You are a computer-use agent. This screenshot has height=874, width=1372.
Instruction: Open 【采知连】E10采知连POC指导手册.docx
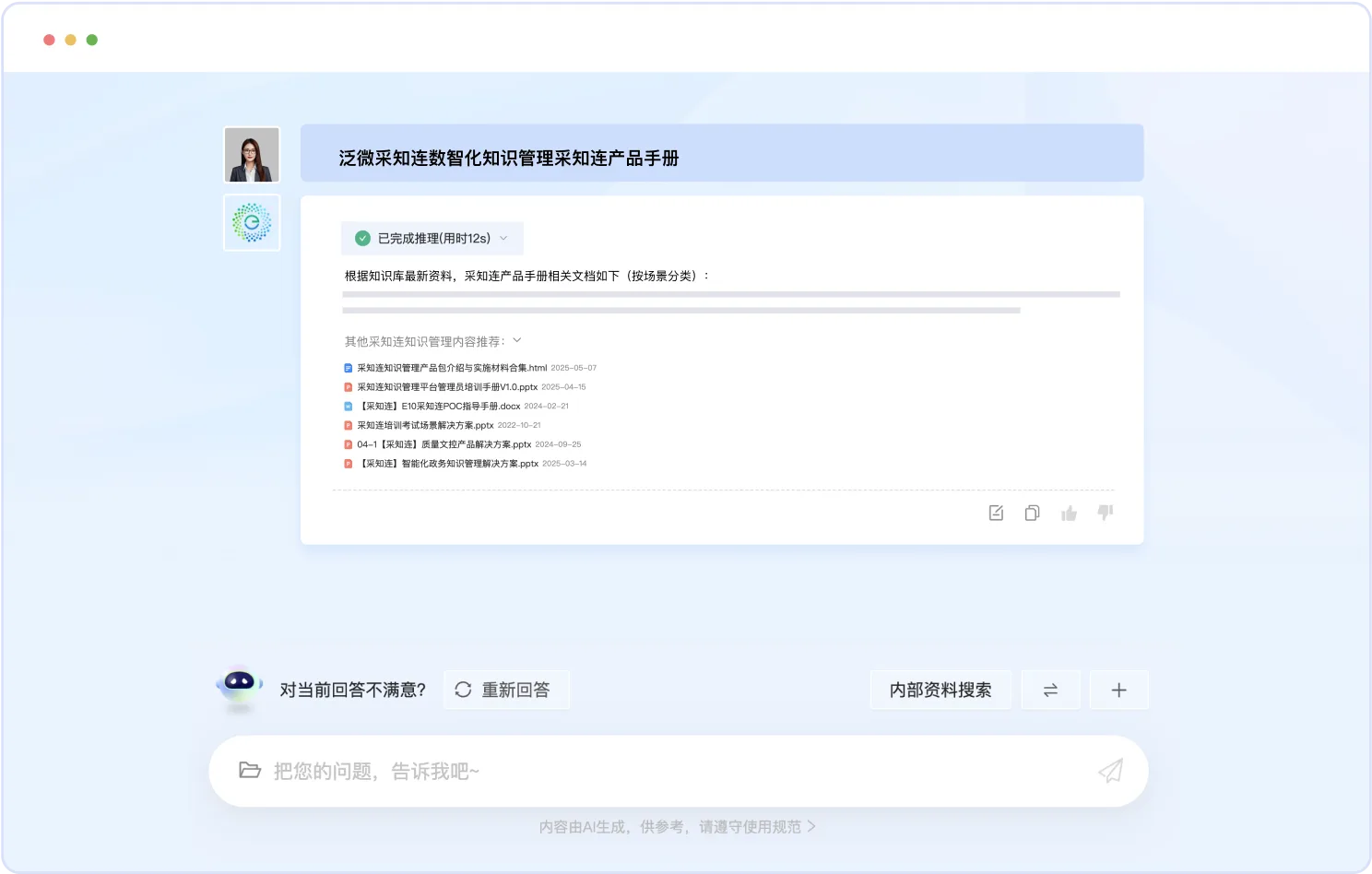pyautogui.click(x=439, y=406)
